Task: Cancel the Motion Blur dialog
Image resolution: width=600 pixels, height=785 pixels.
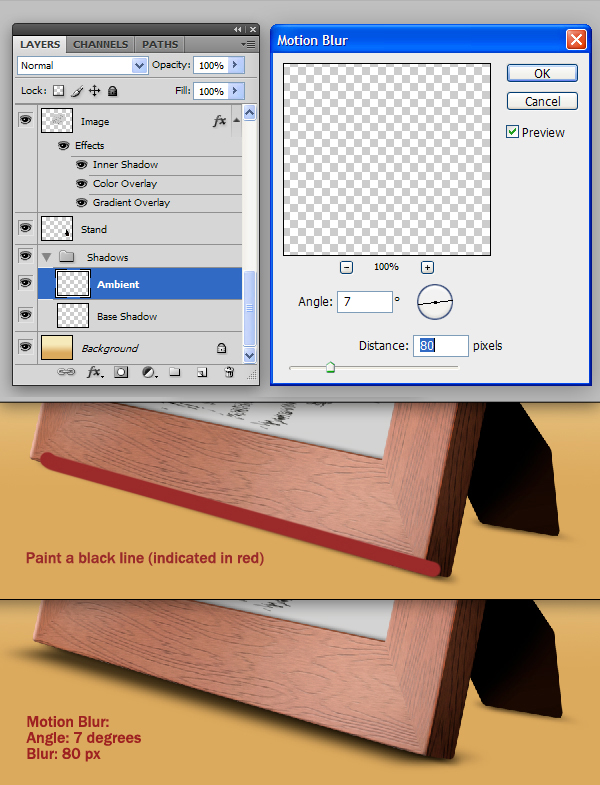Action: coord(542,101)
